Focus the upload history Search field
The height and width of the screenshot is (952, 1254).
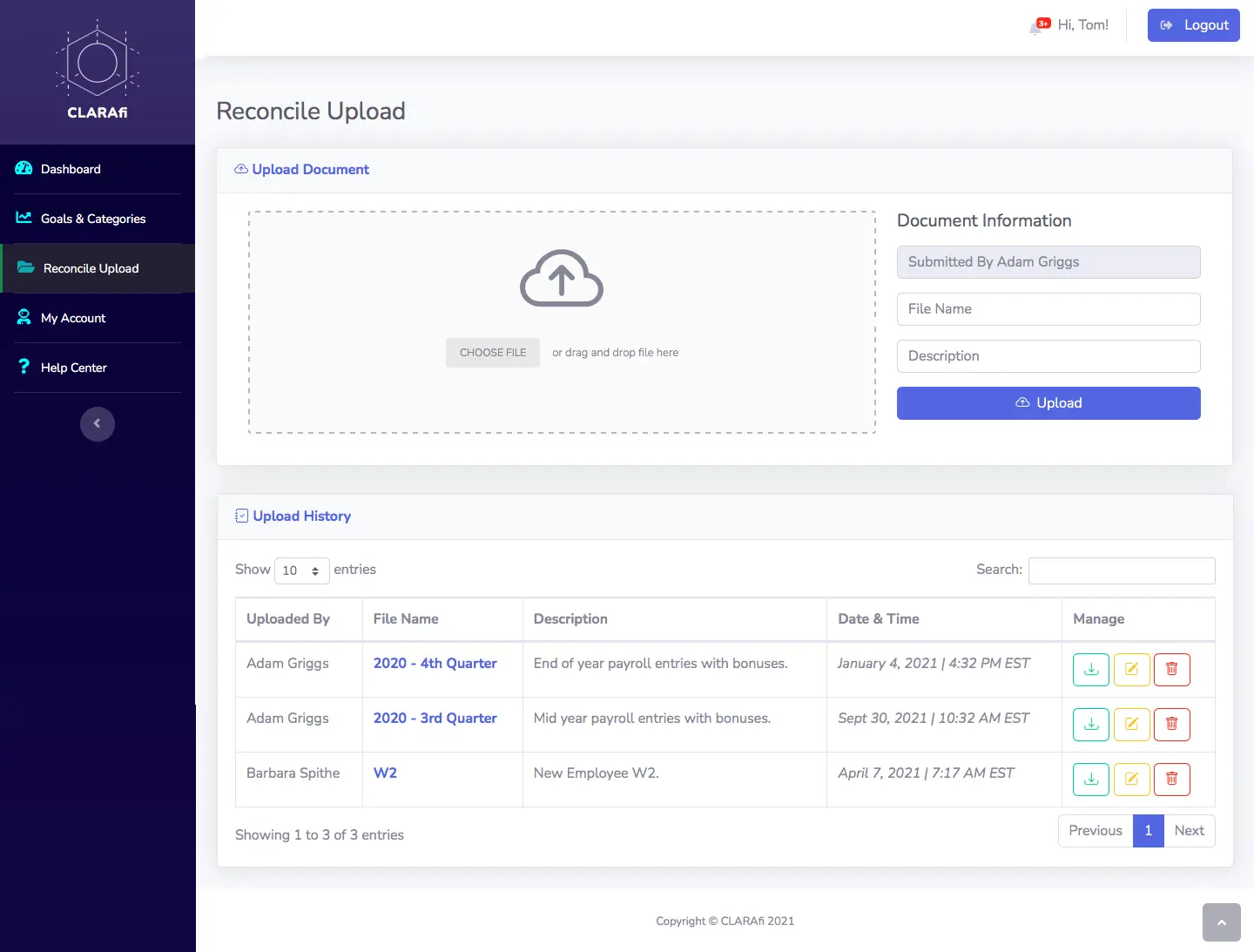1121,571
